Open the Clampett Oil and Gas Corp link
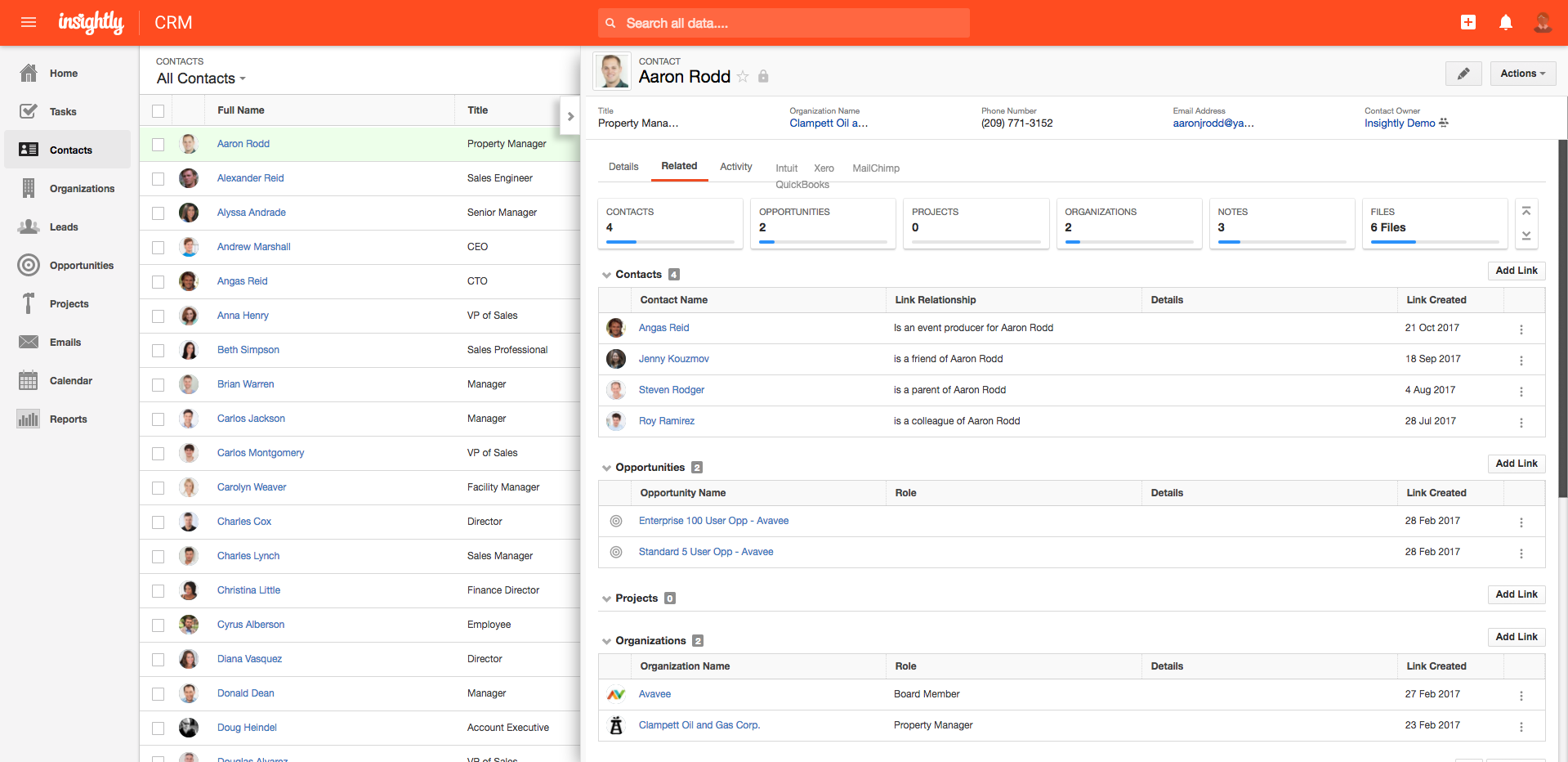This screenshot has width=1568, height=762. [x=699, y=724]
